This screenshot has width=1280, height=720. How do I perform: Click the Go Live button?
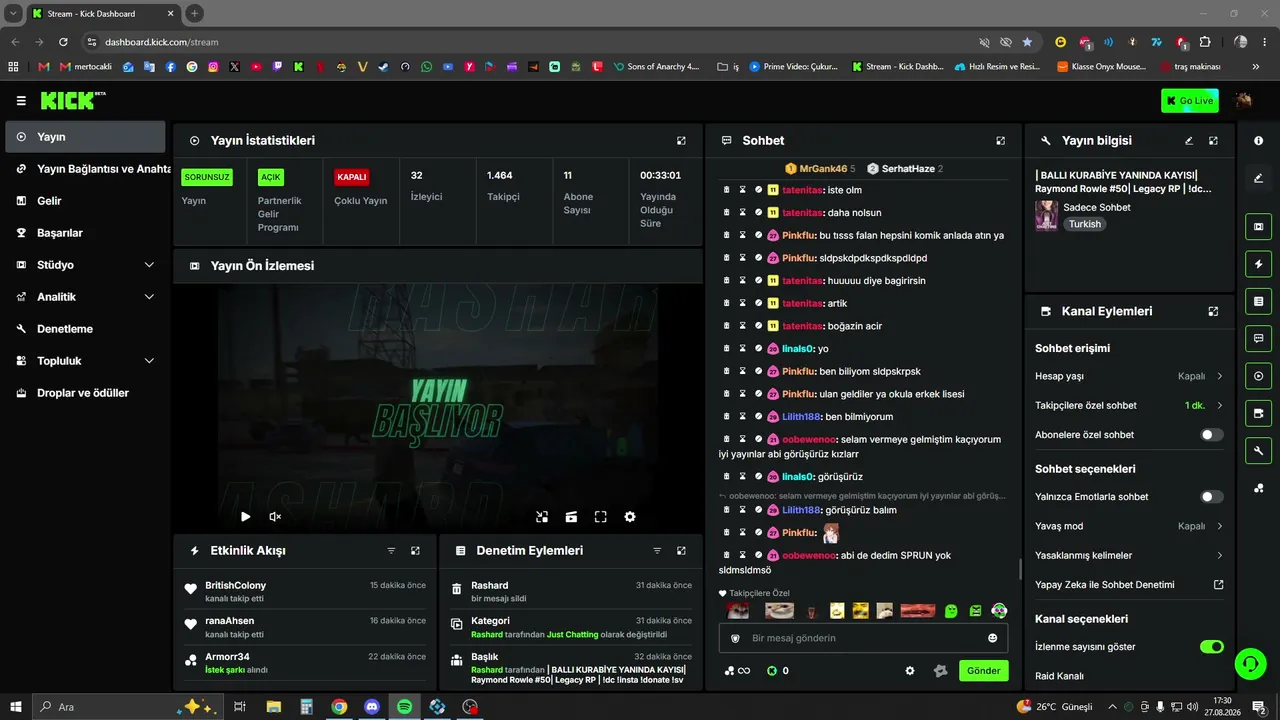tap(1190, 101)
